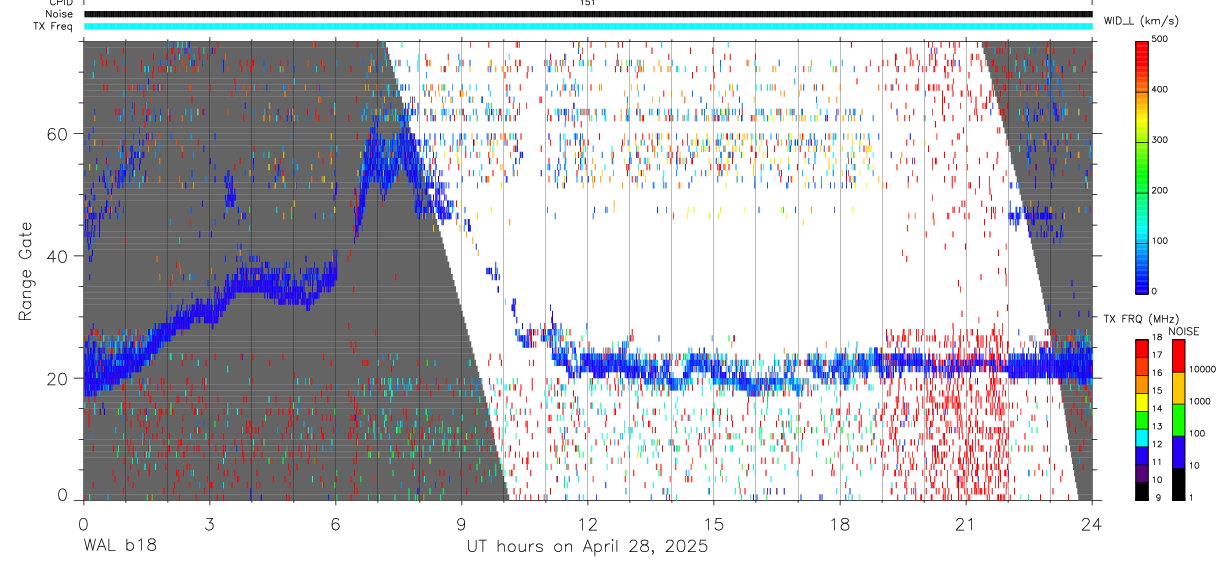Click the '15' label on the UT hours axis

[714, 523]
